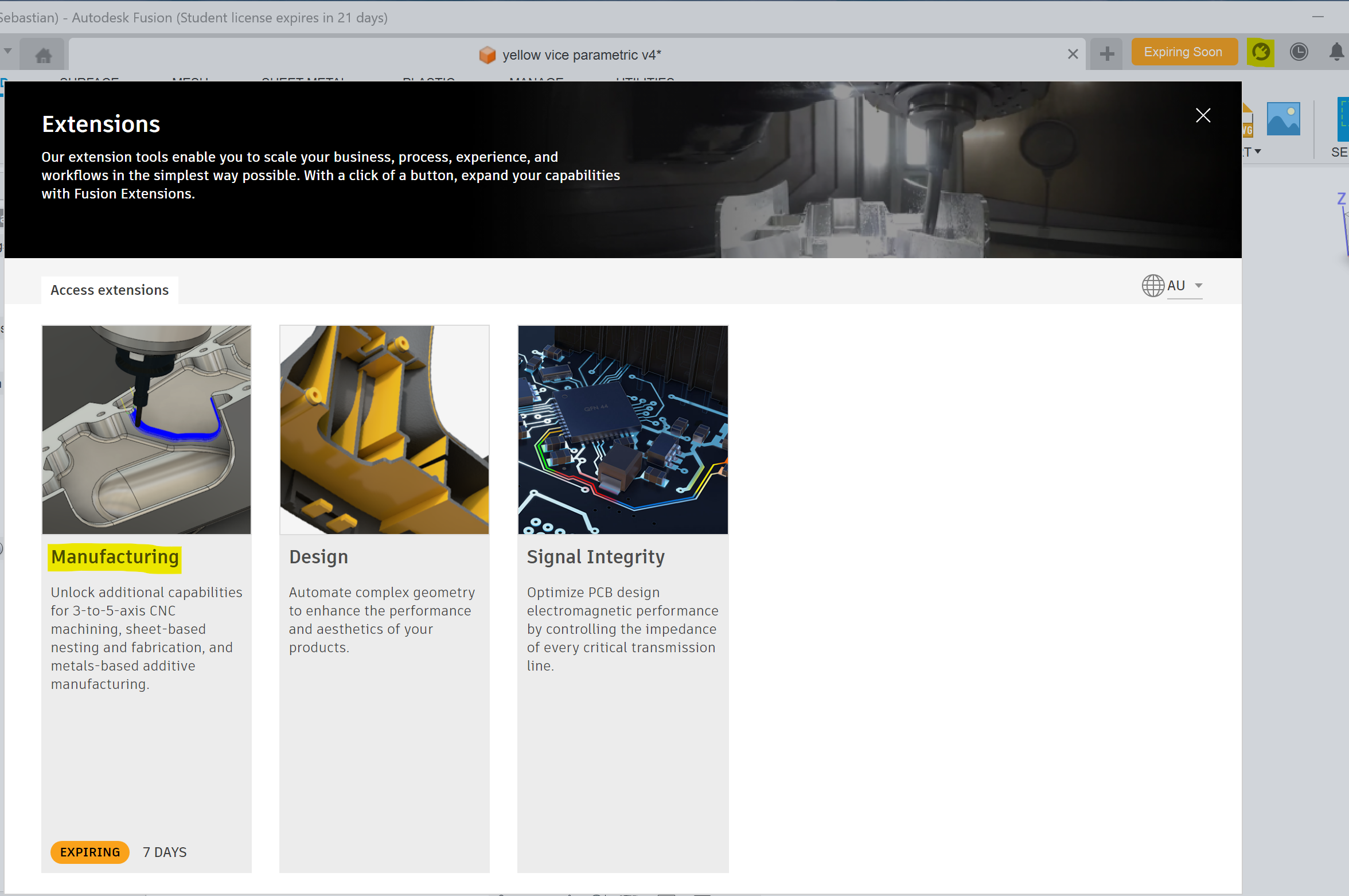Open the Manufacturing extension heading
Viewport: 1349px width, 896px height.
[x=115, y=557]
